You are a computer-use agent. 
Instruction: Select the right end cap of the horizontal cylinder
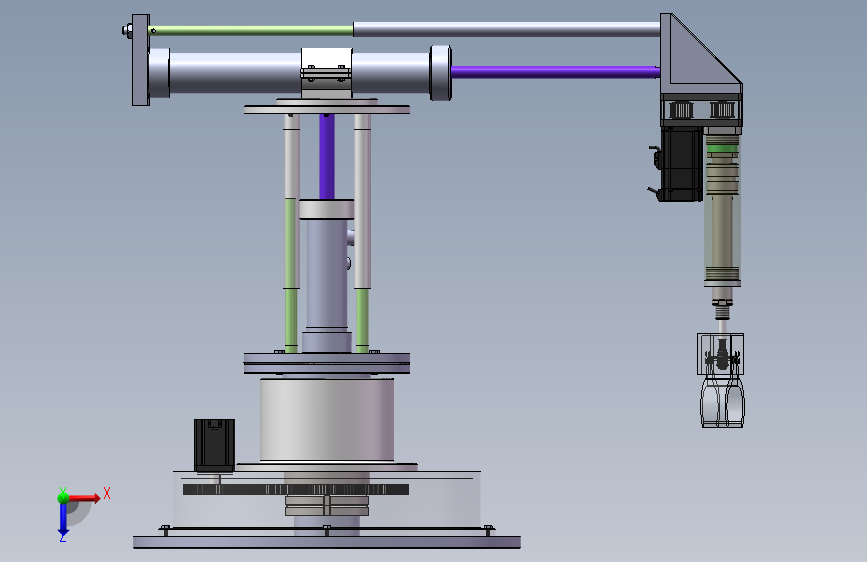tap(441, 72)
